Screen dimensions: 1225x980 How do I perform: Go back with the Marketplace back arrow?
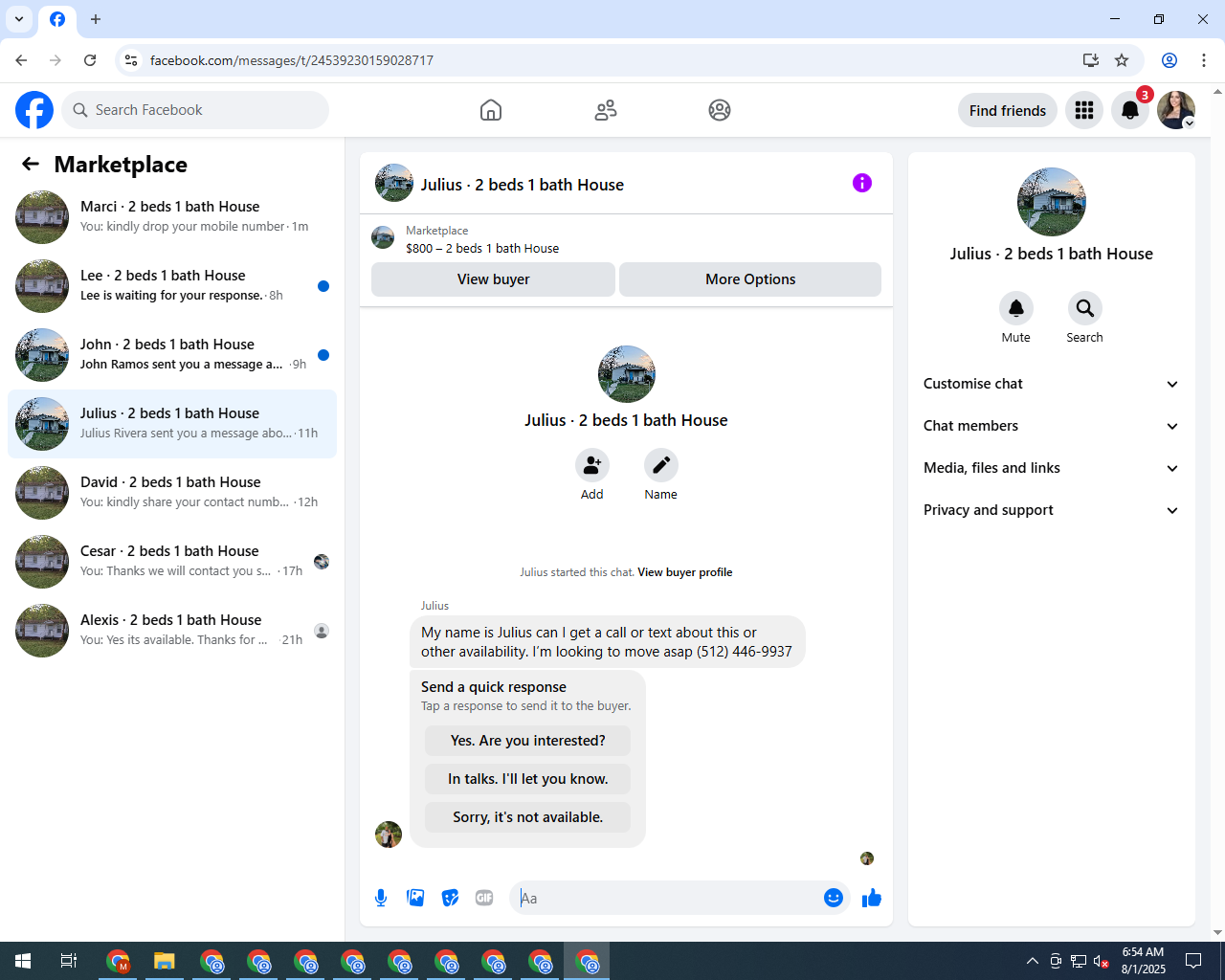[31, 165]
